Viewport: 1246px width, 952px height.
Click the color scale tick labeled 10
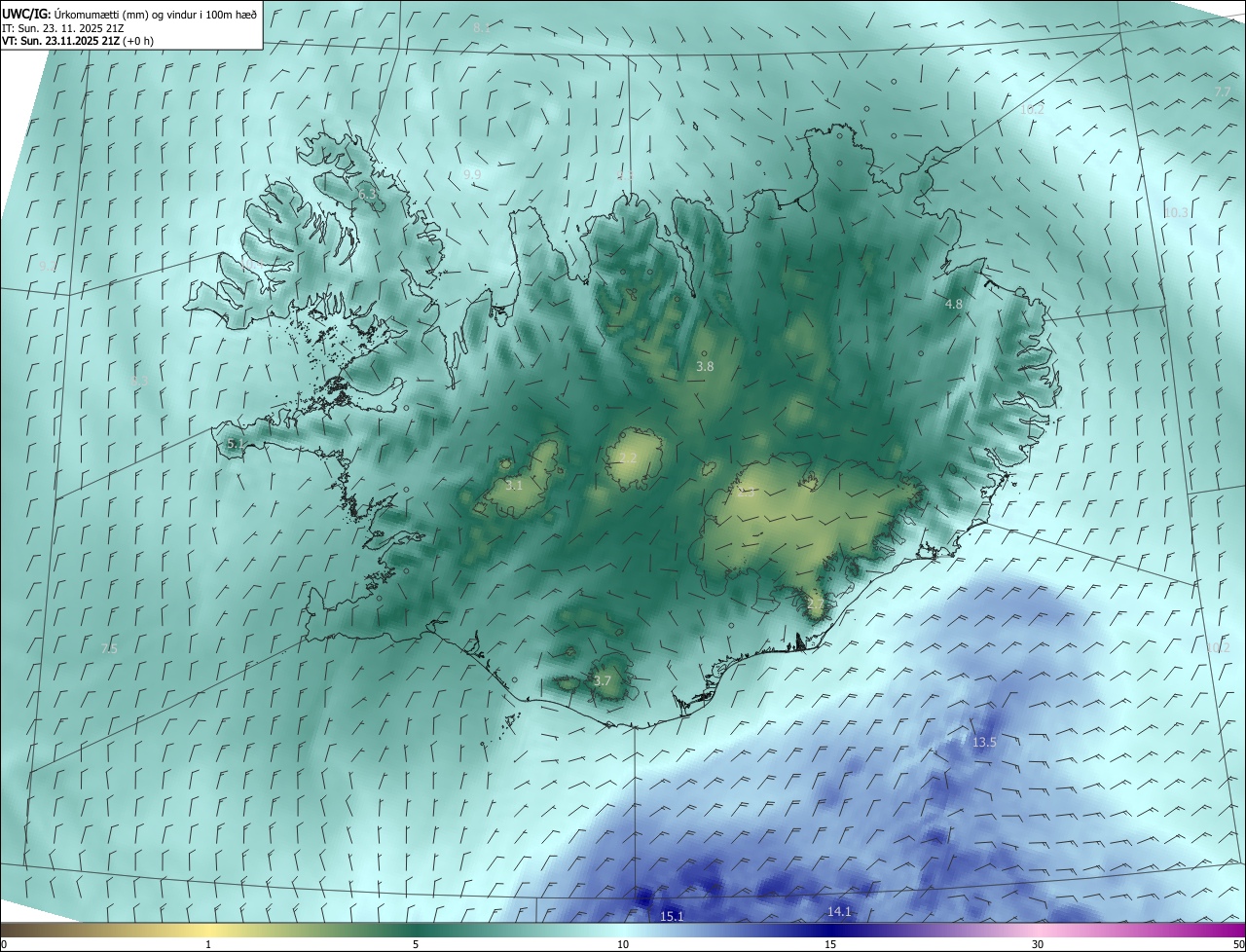623,945
